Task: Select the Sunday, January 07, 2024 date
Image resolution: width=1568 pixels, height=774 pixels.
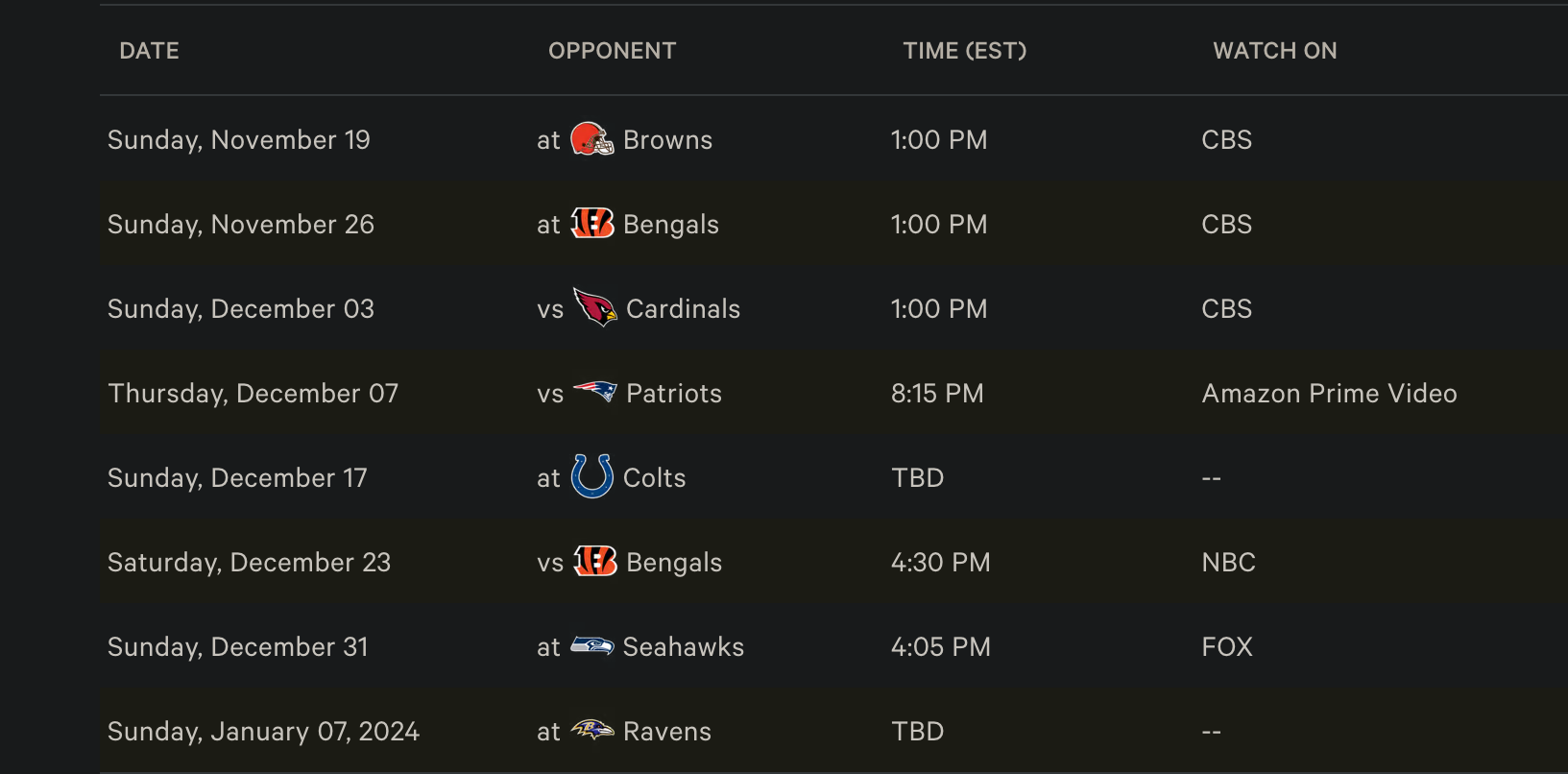Action: (263, 732)
